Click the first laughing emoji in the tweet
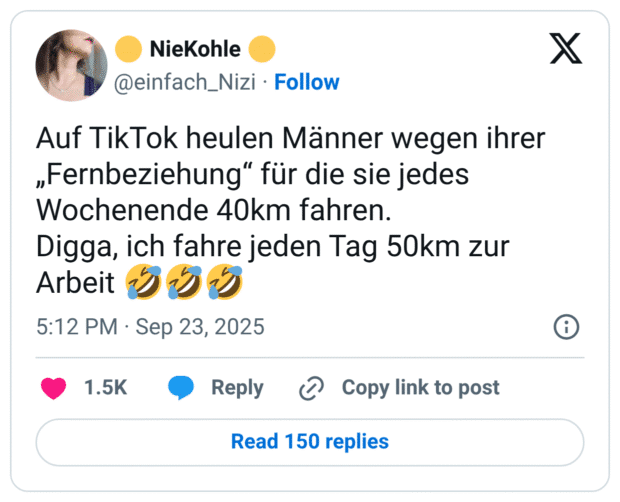Screen dimensions: 620x502 tap(146, 284)
